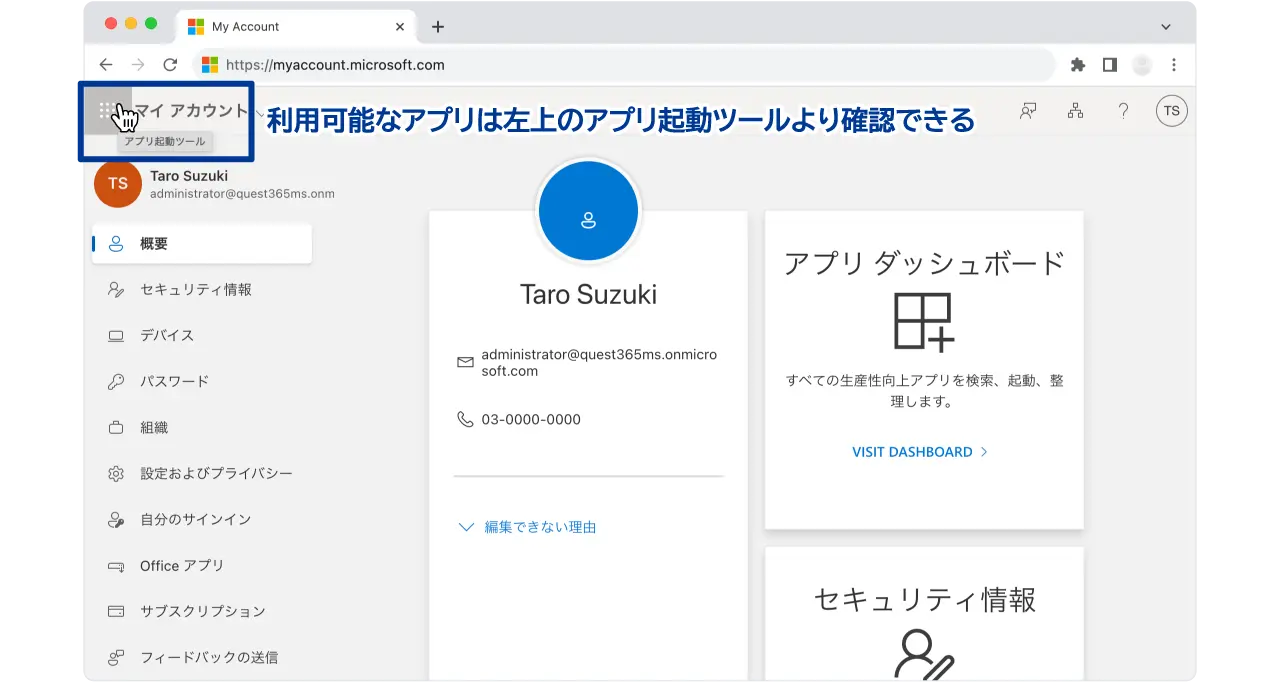
Task: Click the URL address bar
Action: coord(625,65)
